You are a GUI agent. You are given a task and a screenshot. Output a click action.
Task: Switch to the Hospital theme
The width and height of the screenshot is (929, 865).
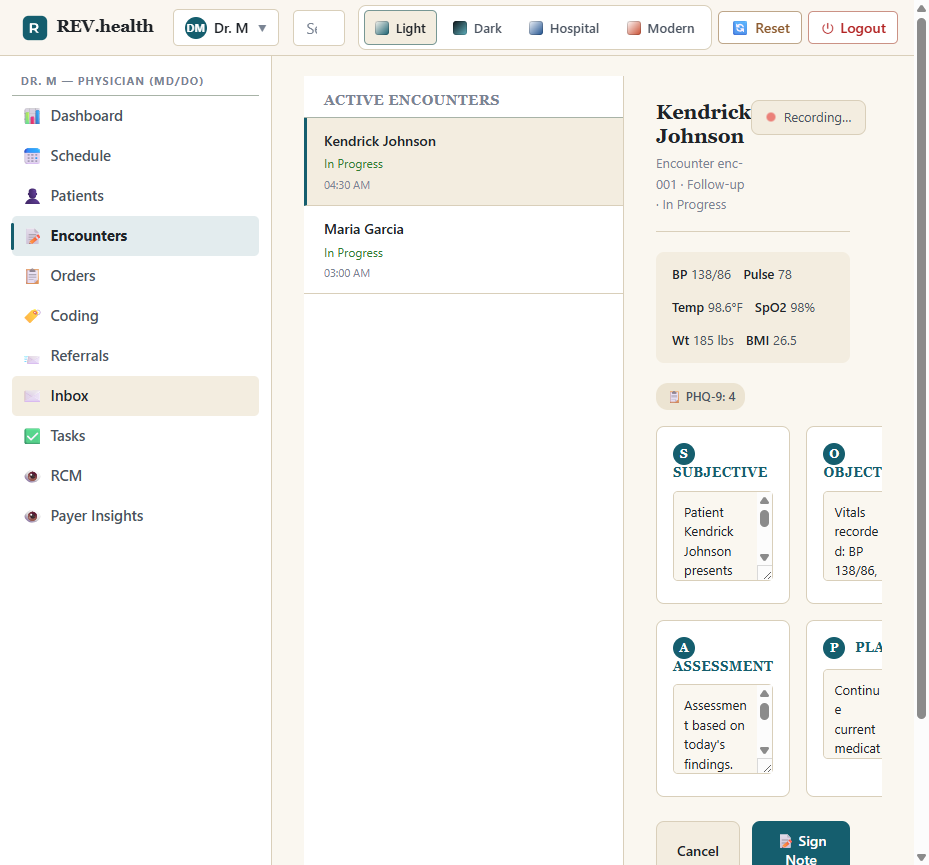tap(564, 28)
